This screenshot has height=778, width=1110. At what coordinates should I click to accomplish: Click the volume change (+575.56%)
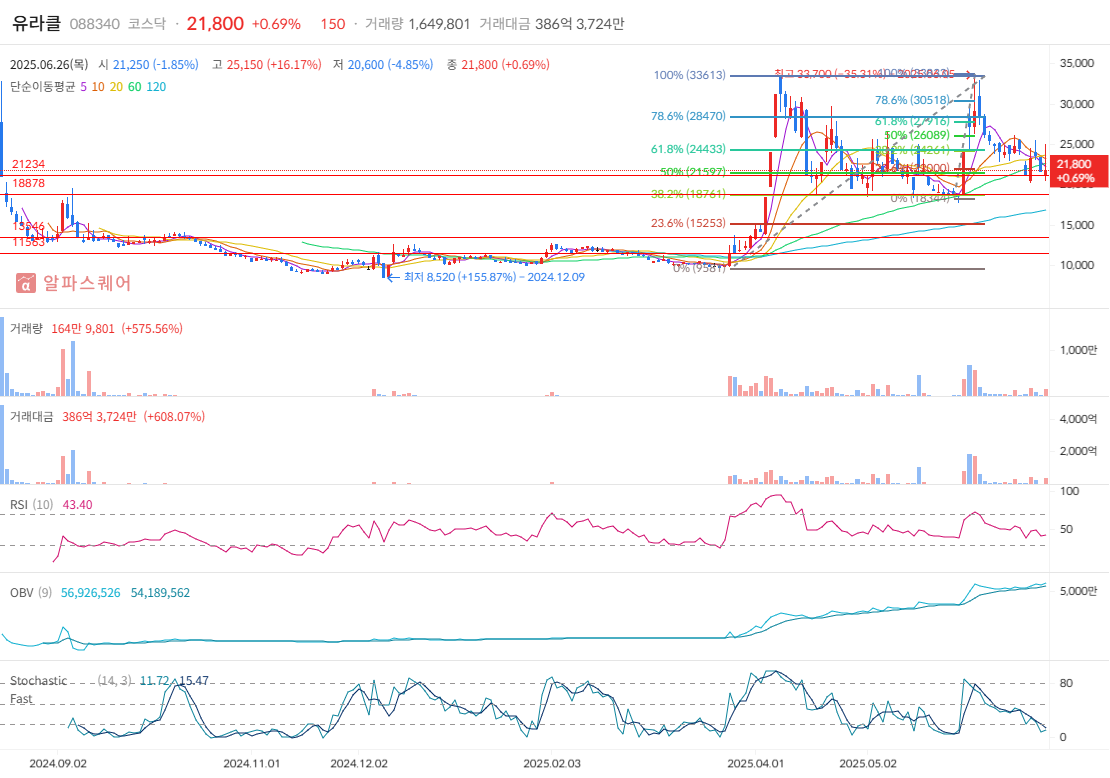point(152,328)
